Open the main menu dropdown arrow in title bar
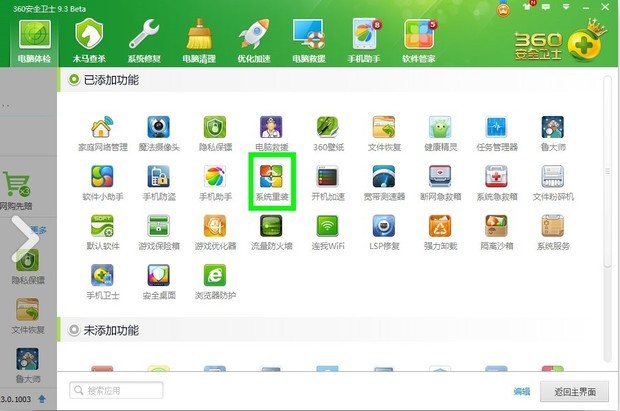620x411 pixels. (x=566, y=7)
